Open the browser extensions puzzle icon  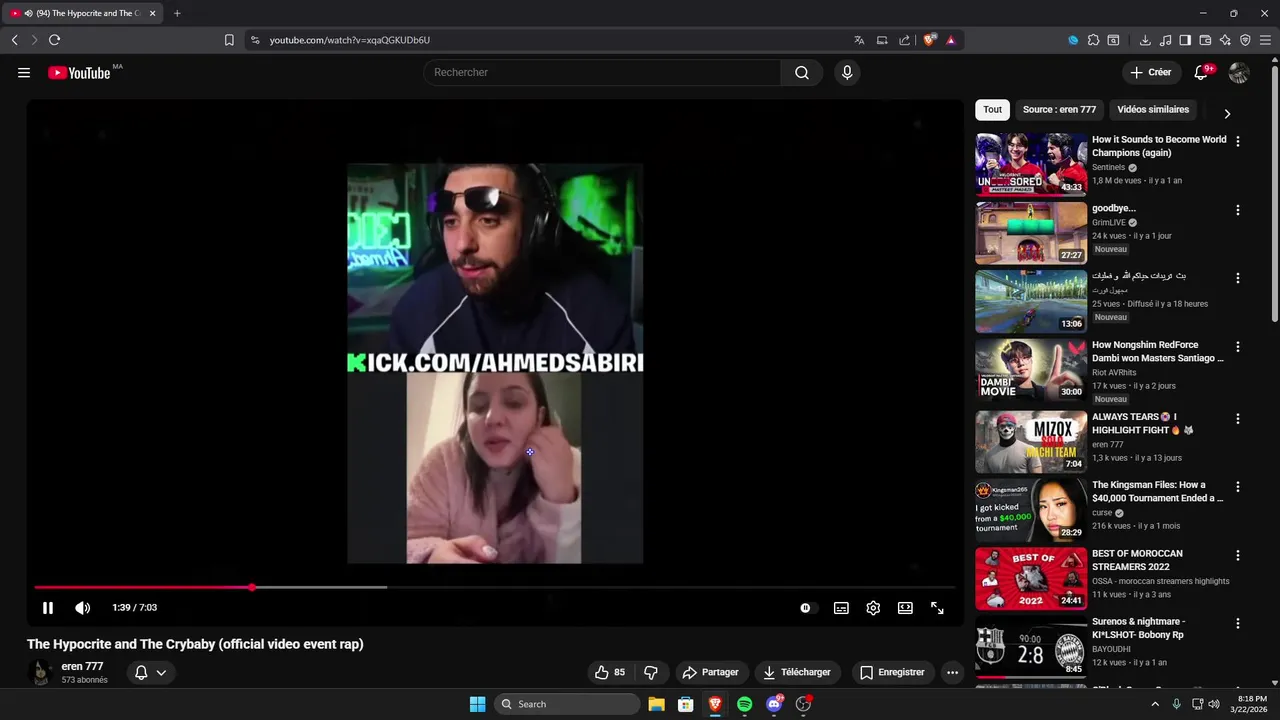[1093, 40]
